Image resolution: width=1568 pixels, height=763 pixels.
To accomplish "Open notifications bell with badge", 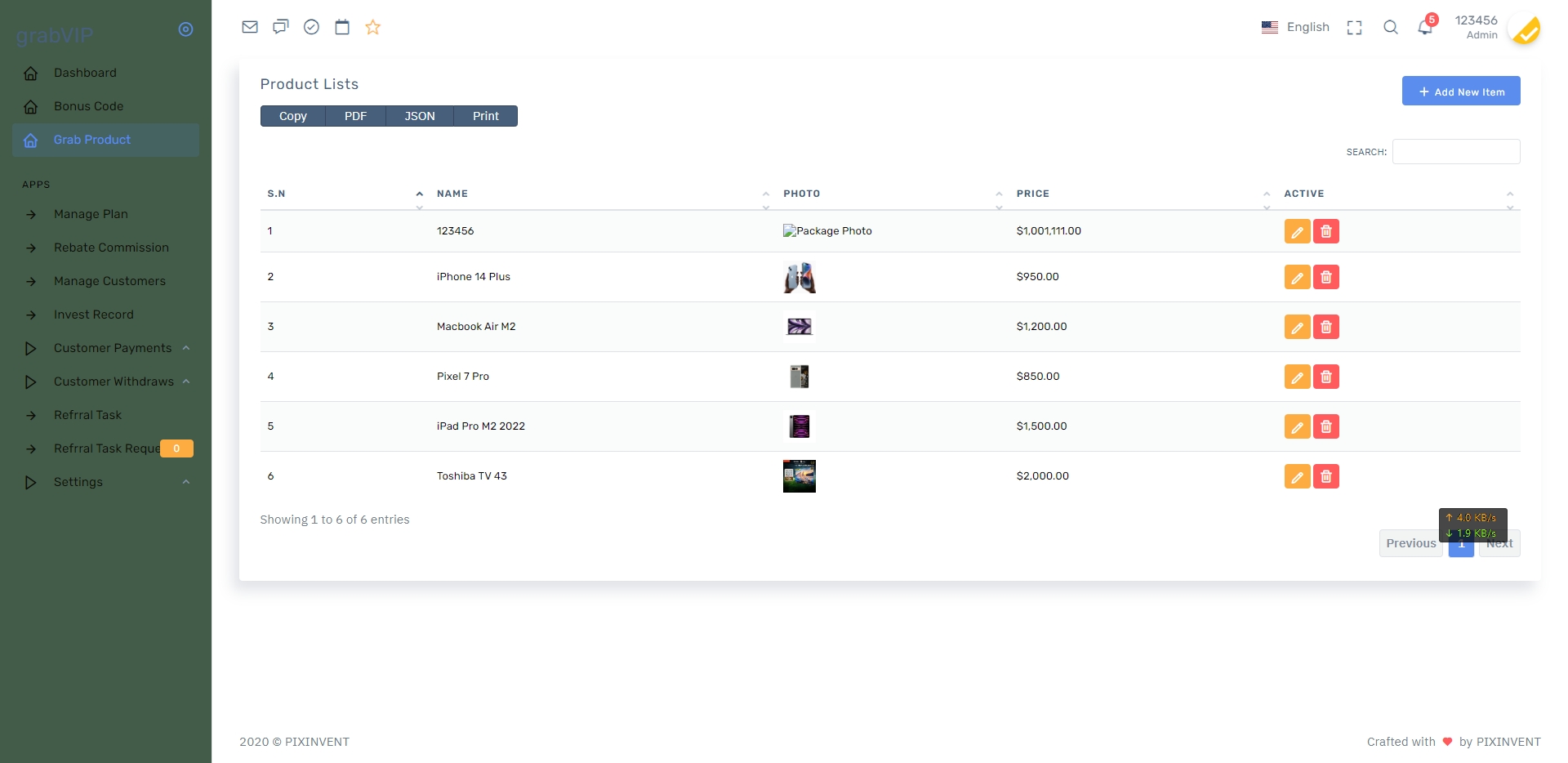I will pyautogui.click(x=1425, y=27).
